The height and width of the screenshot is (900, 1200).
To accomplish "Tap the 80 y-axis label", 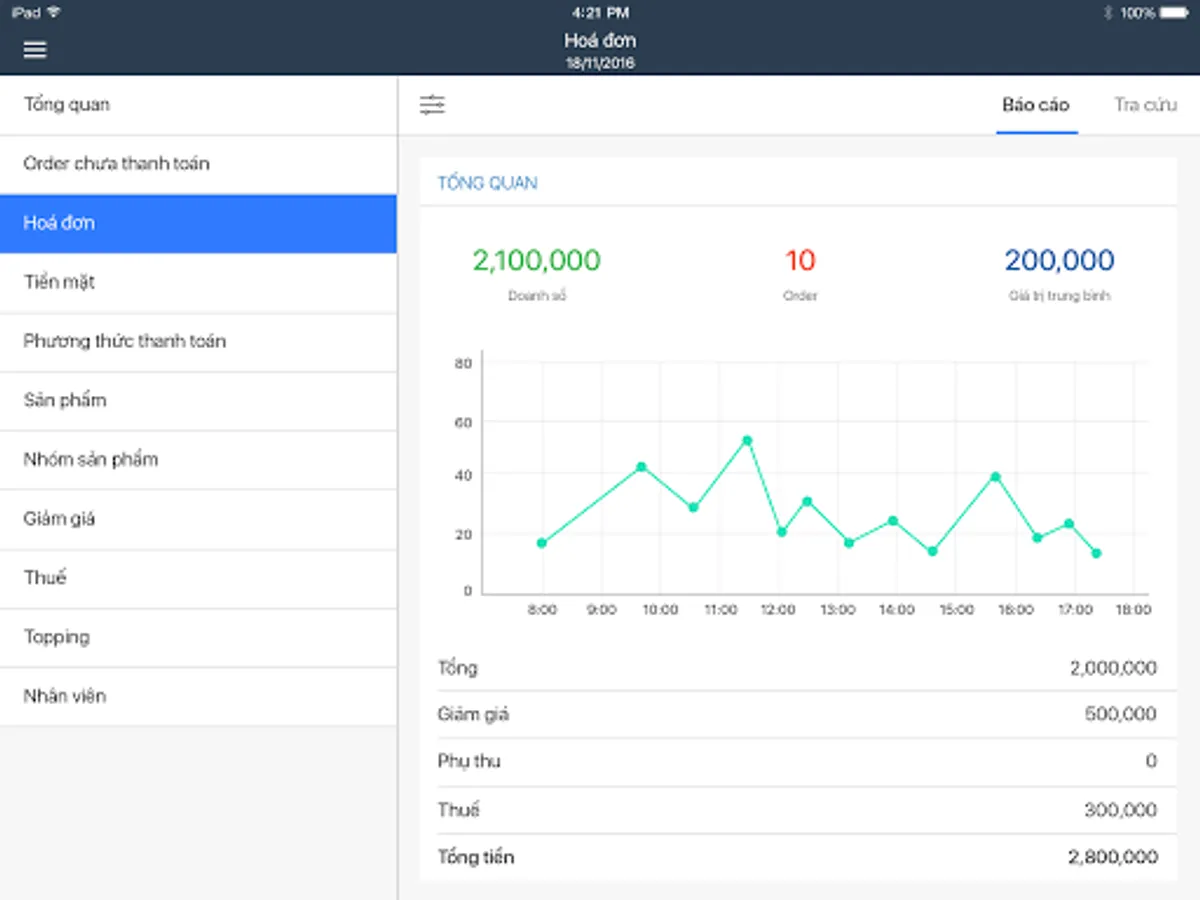I will pos(463,364).
